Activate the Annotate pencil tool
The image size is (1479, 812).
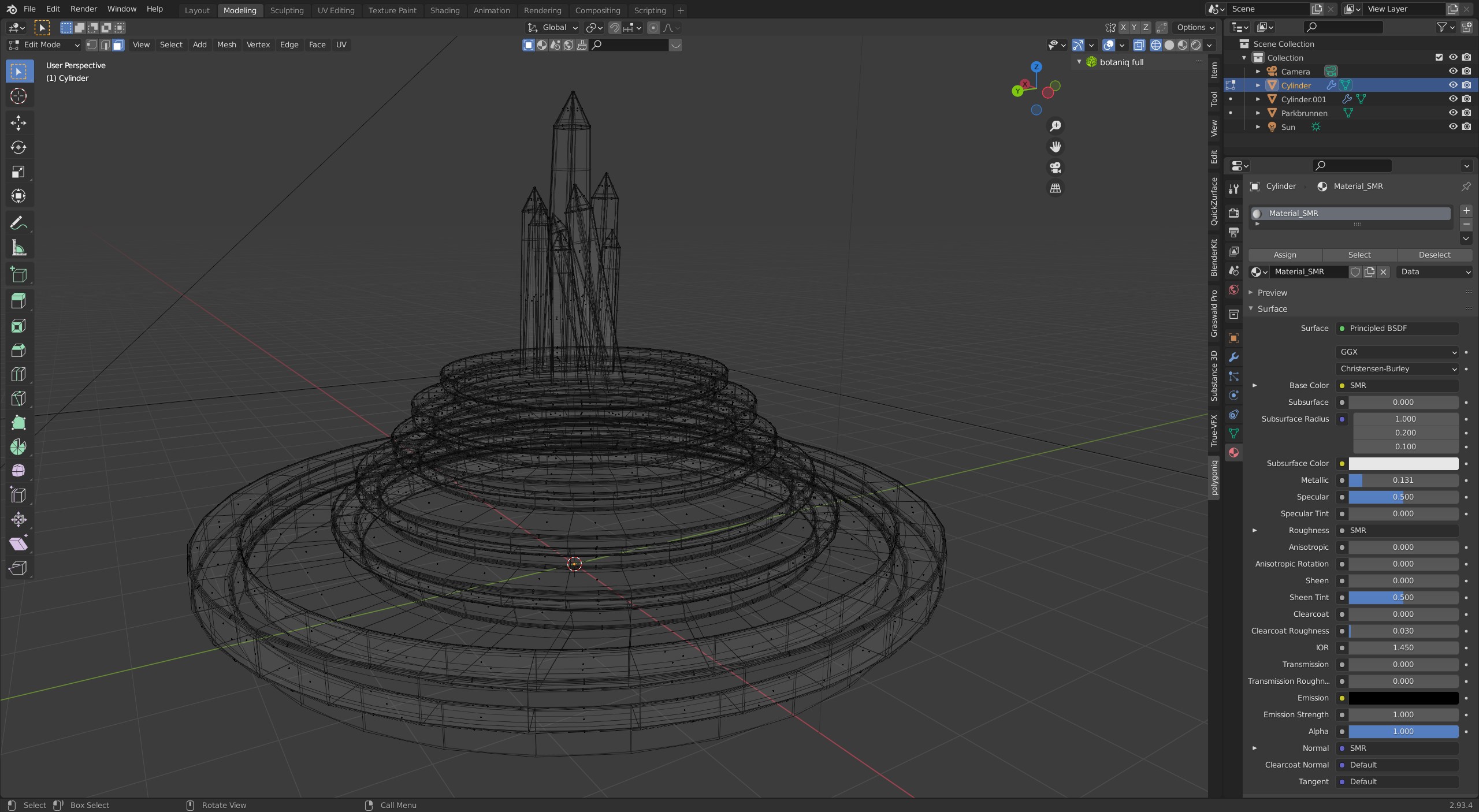coord(18,223)
